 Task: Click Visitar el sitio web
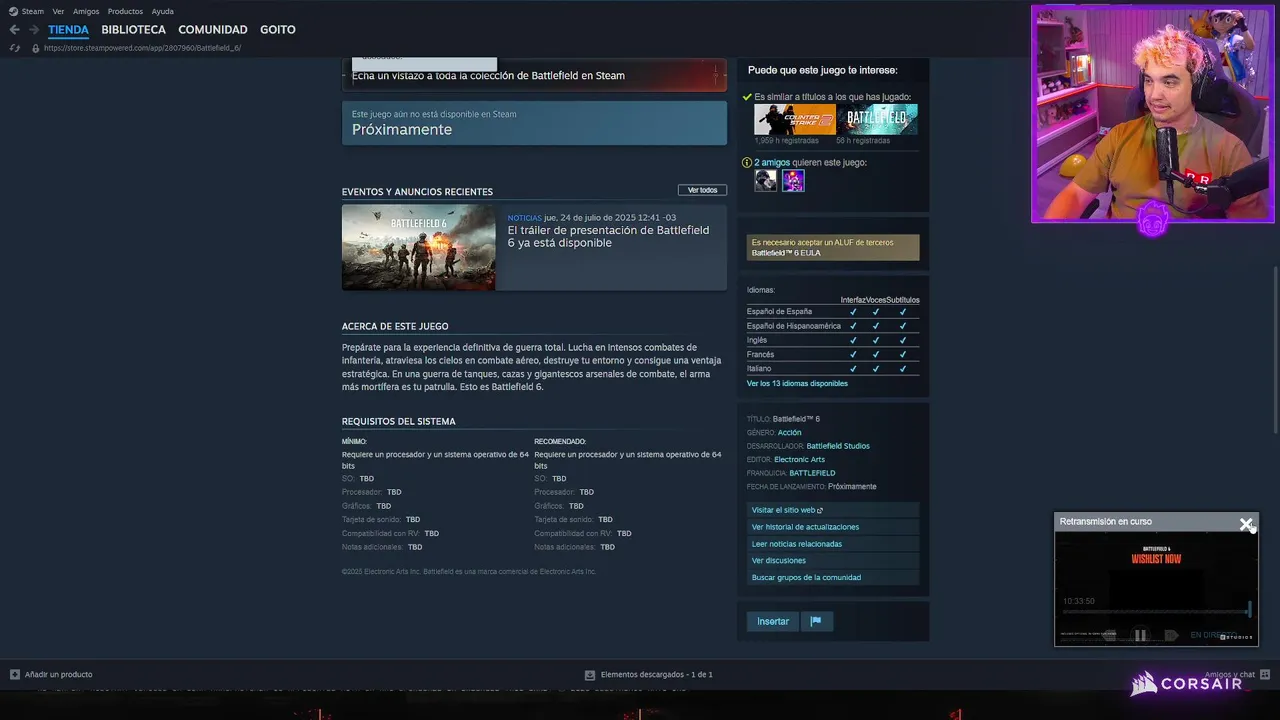click(832, 510)
